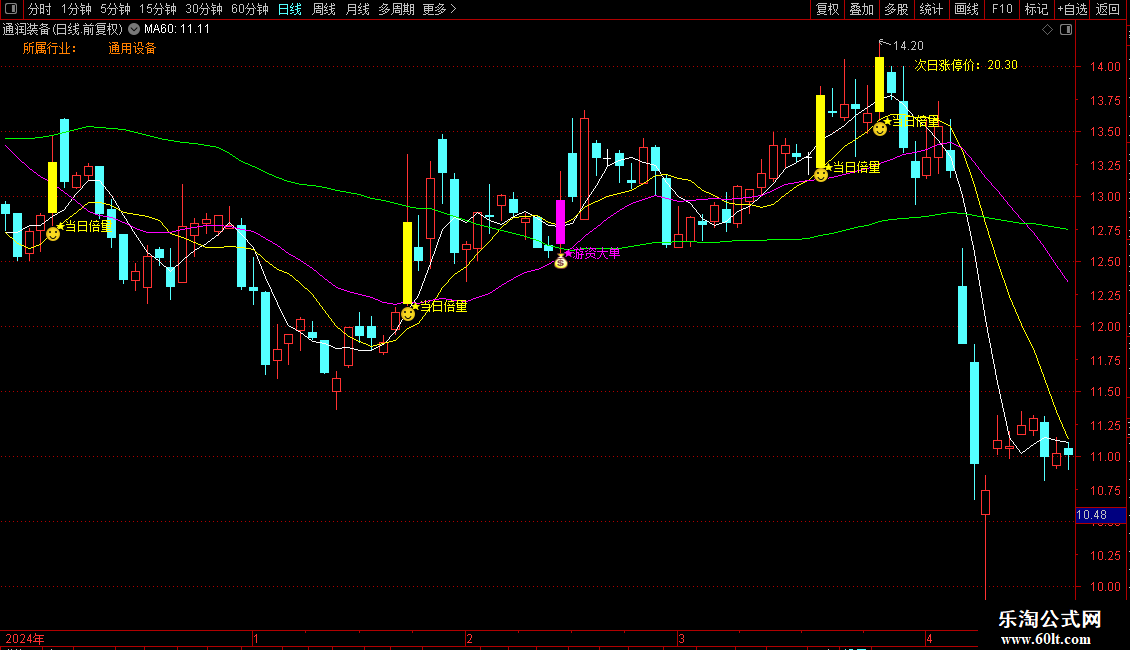
Task: Select the 日线 daily tab
Action: (290, 9)
